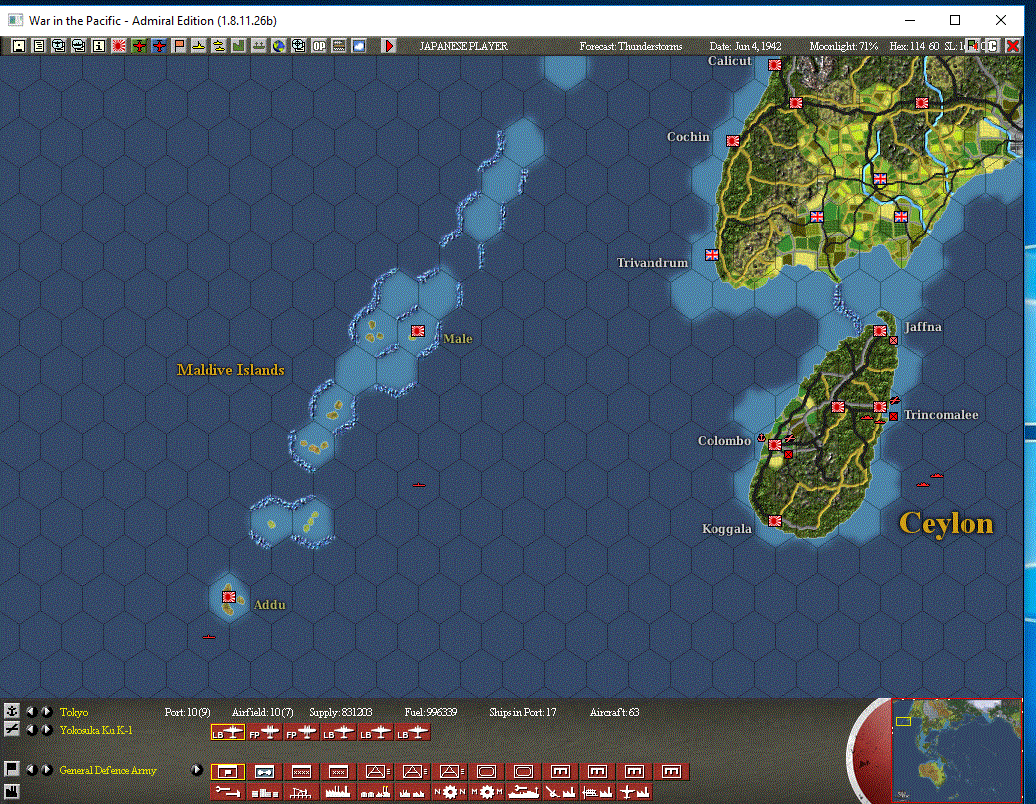1036x804 pixels.
Task: Click the Tokyo base name
Action: coord(74,712)
